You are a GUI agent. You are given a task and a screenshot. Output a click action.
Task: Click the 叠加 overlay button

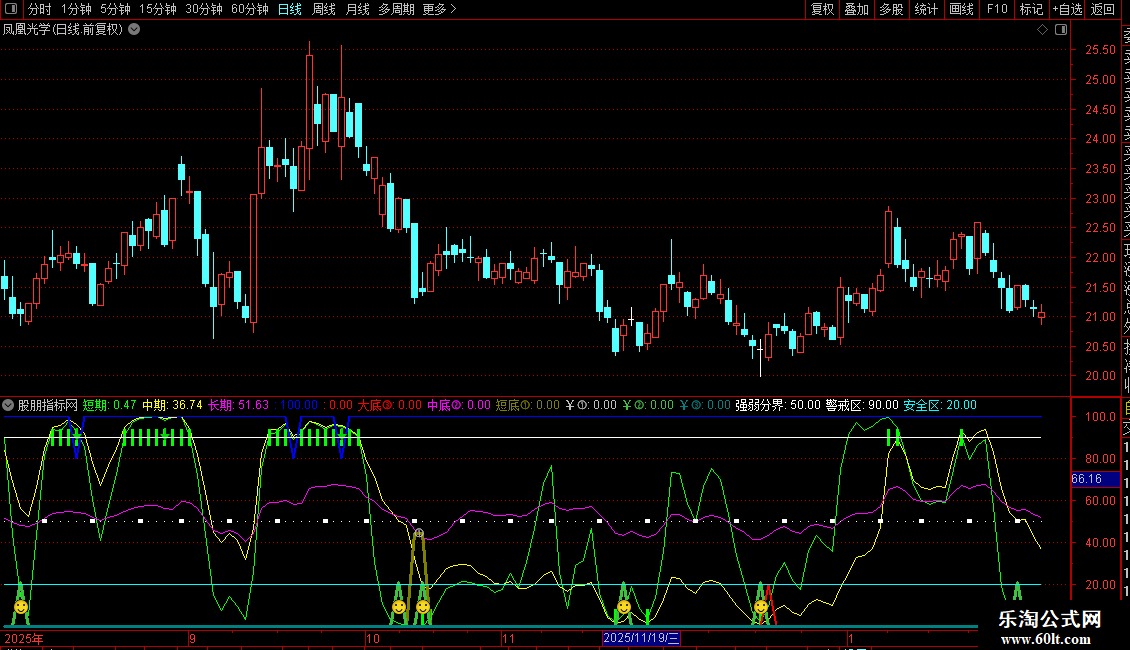[856, 10]
